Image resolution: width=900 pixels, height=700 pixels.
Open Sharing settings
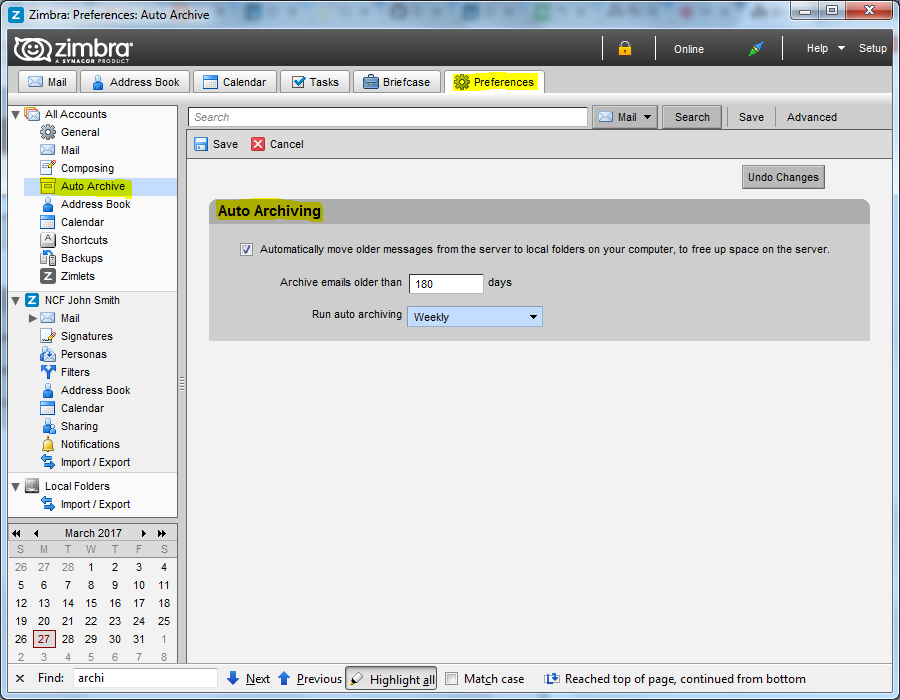click(x=79, y=426)
